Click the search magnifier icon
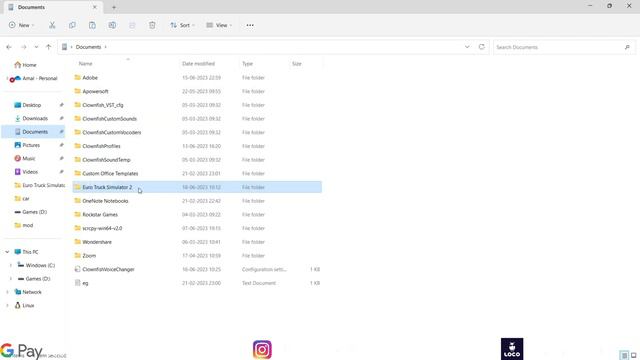Viewport: 640px width, 360px height. pos(627,47)
